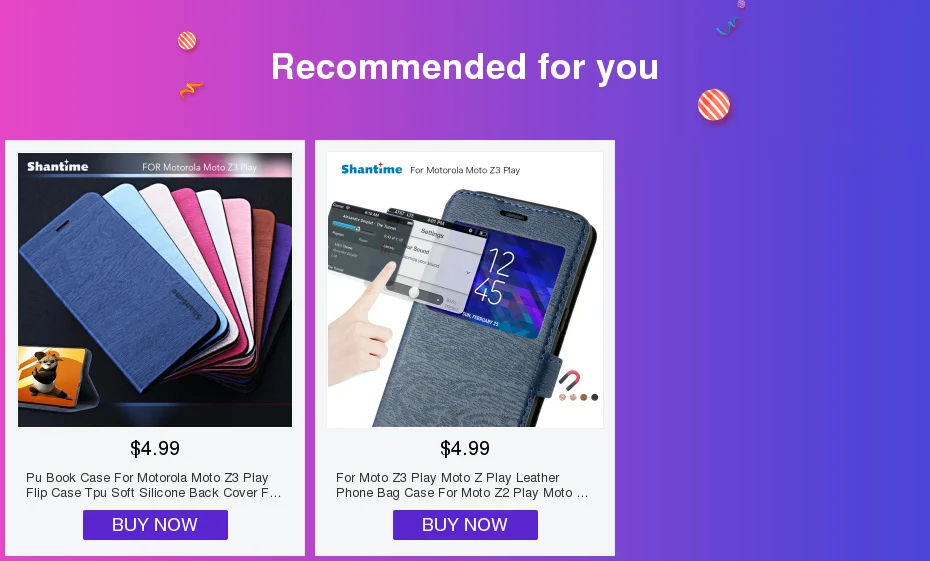
Task: Click the orange squiggle confetti decoration
Action: [191, 90]
